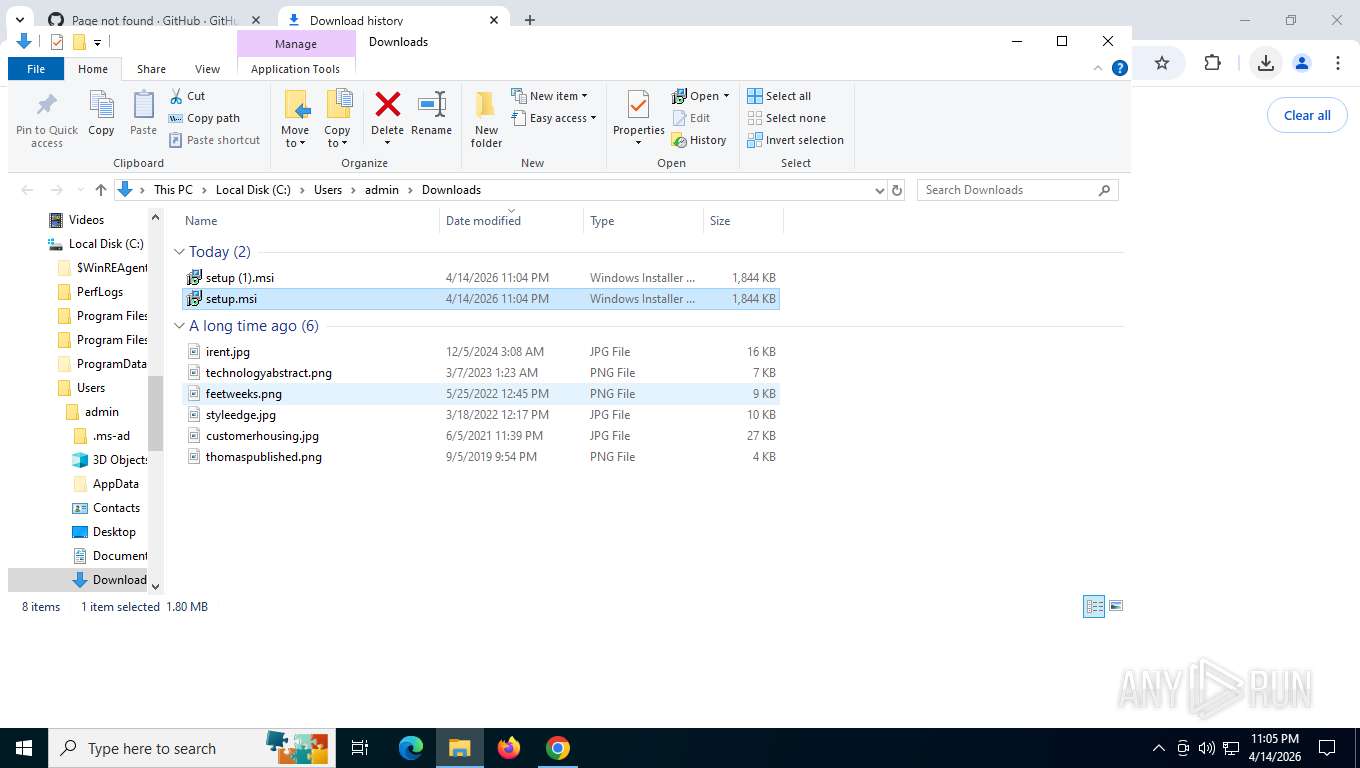
Task: Open Customize Quick Access Toolbar dropdown
Action: click(97, 42)
